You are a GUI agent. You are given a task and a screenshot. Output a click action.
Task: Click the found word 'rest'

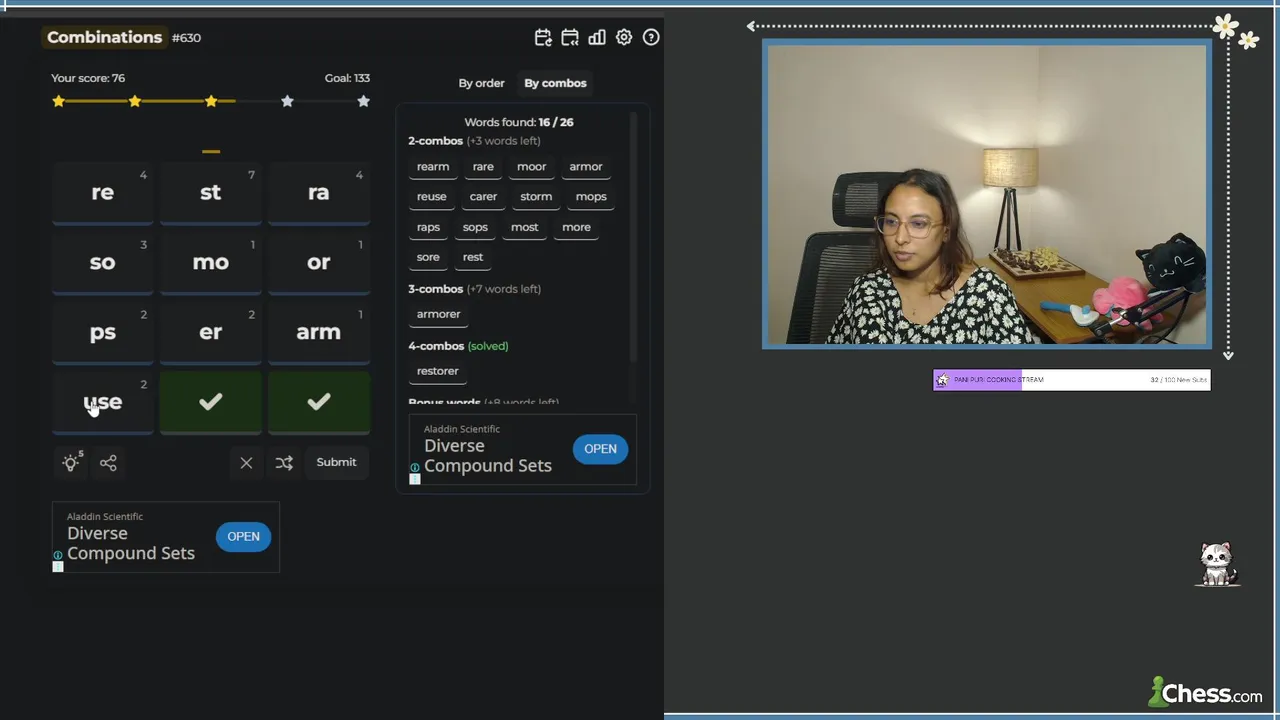[x=473, y=257]
